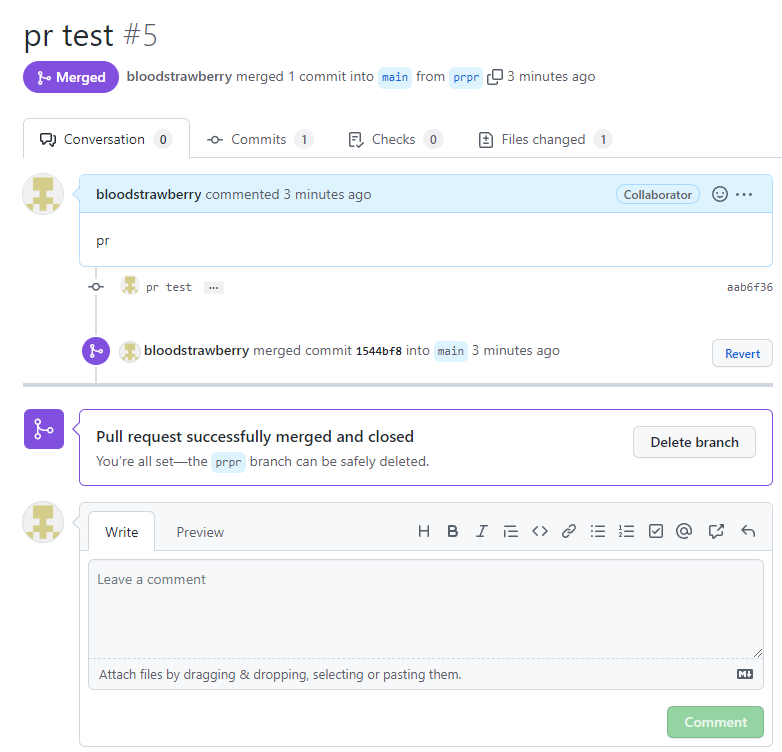This screenshot has height=752, width=782.
Task: Click the attach files drop area text
Action: pyautogui.click(x=280, y=674)
